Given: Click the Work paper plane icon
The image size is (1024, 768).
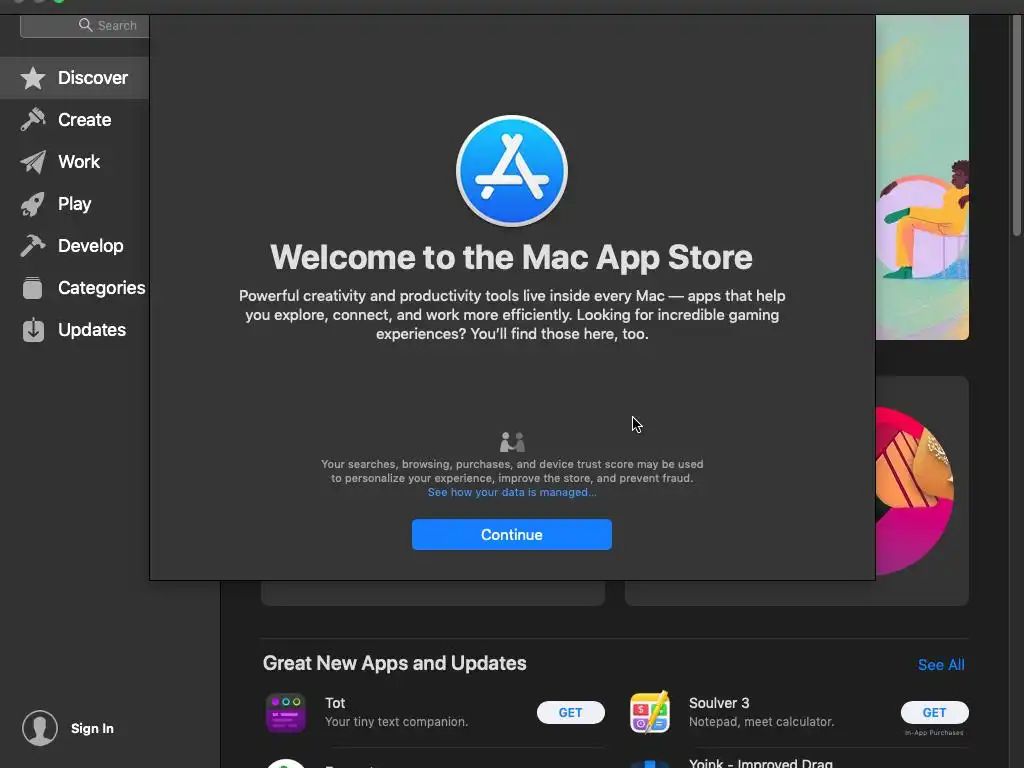Looking at the screenshot, I should (x=33, y=161).
